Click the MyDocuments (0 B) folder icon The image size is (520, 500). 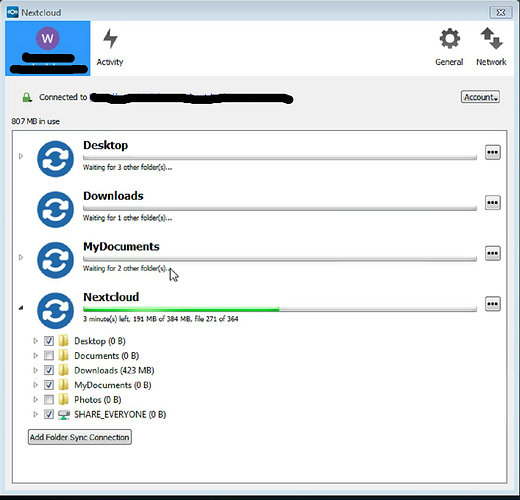pos(63,385)
